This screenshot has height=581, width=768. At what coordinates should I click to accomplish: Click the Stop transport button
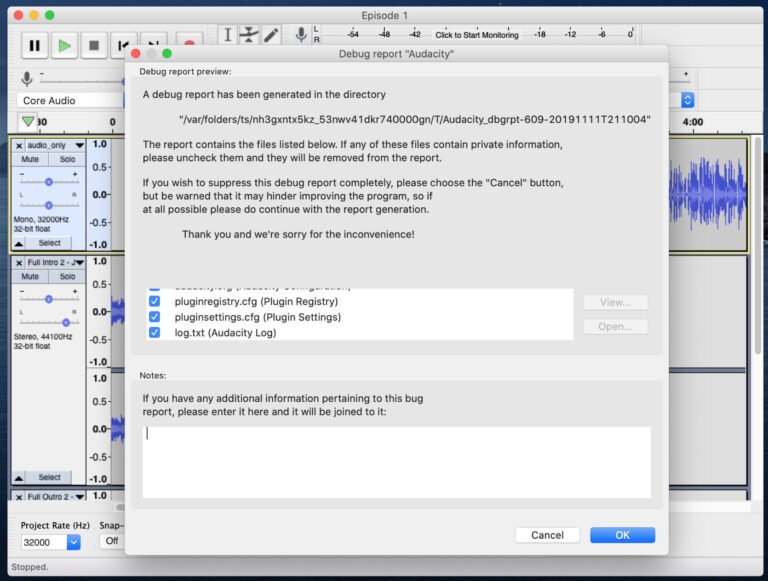94,46
